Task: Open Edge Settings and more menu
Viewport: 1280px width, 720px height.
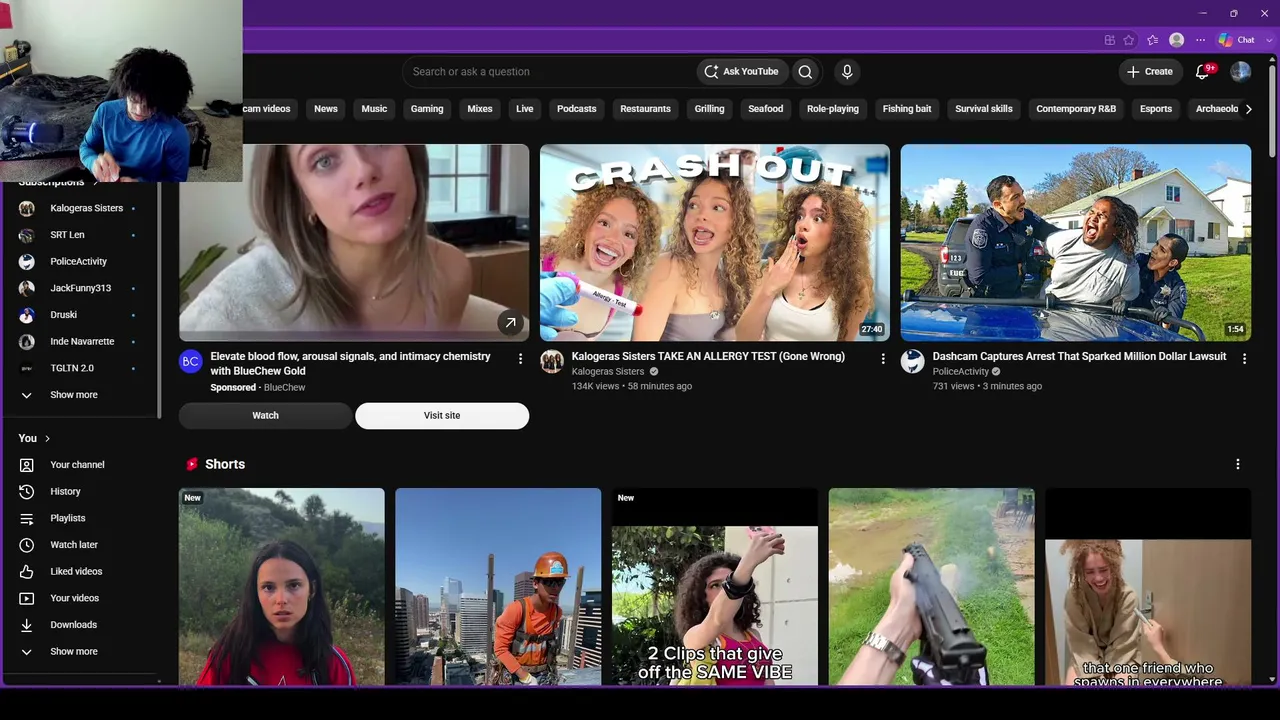Action: [x=1201, y=40]
